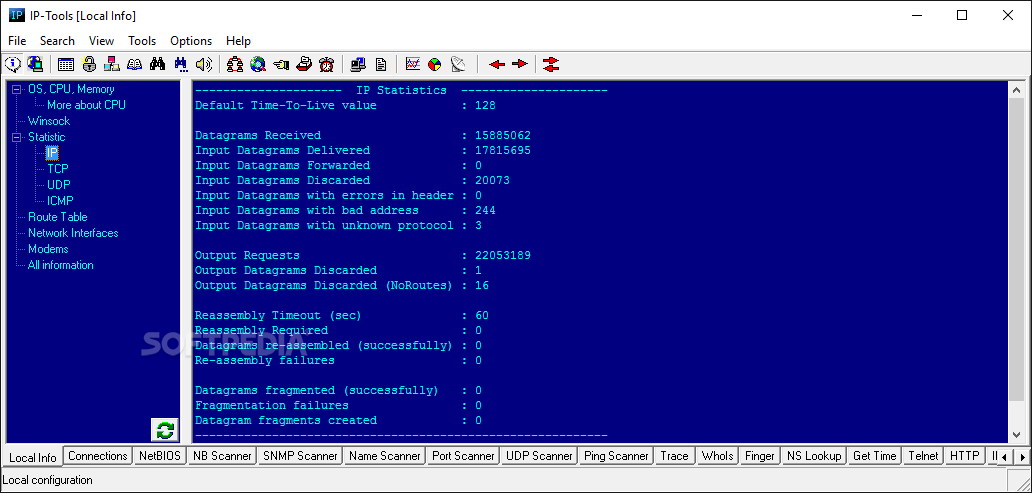Select the Local Info tab
The width and height of the screenshot is (1032, 493).
tap(33, 457)
